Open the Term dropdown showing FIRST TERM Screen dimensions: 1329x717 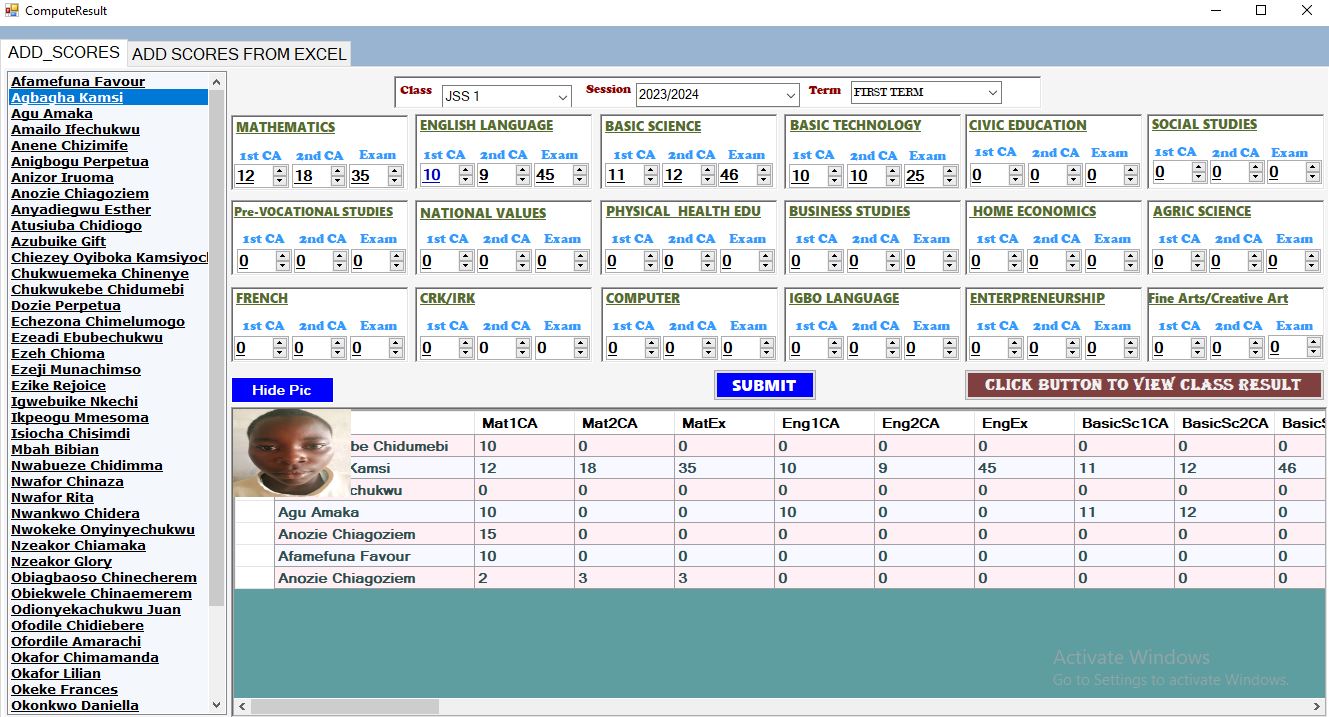926,92
